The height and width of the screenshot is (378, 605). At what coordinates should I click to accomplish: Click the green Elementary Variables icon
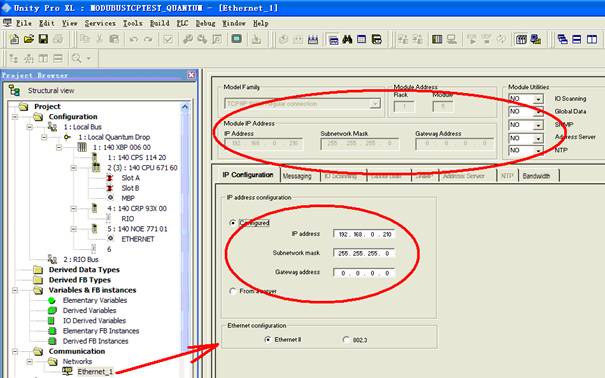(x=52, y=300)
